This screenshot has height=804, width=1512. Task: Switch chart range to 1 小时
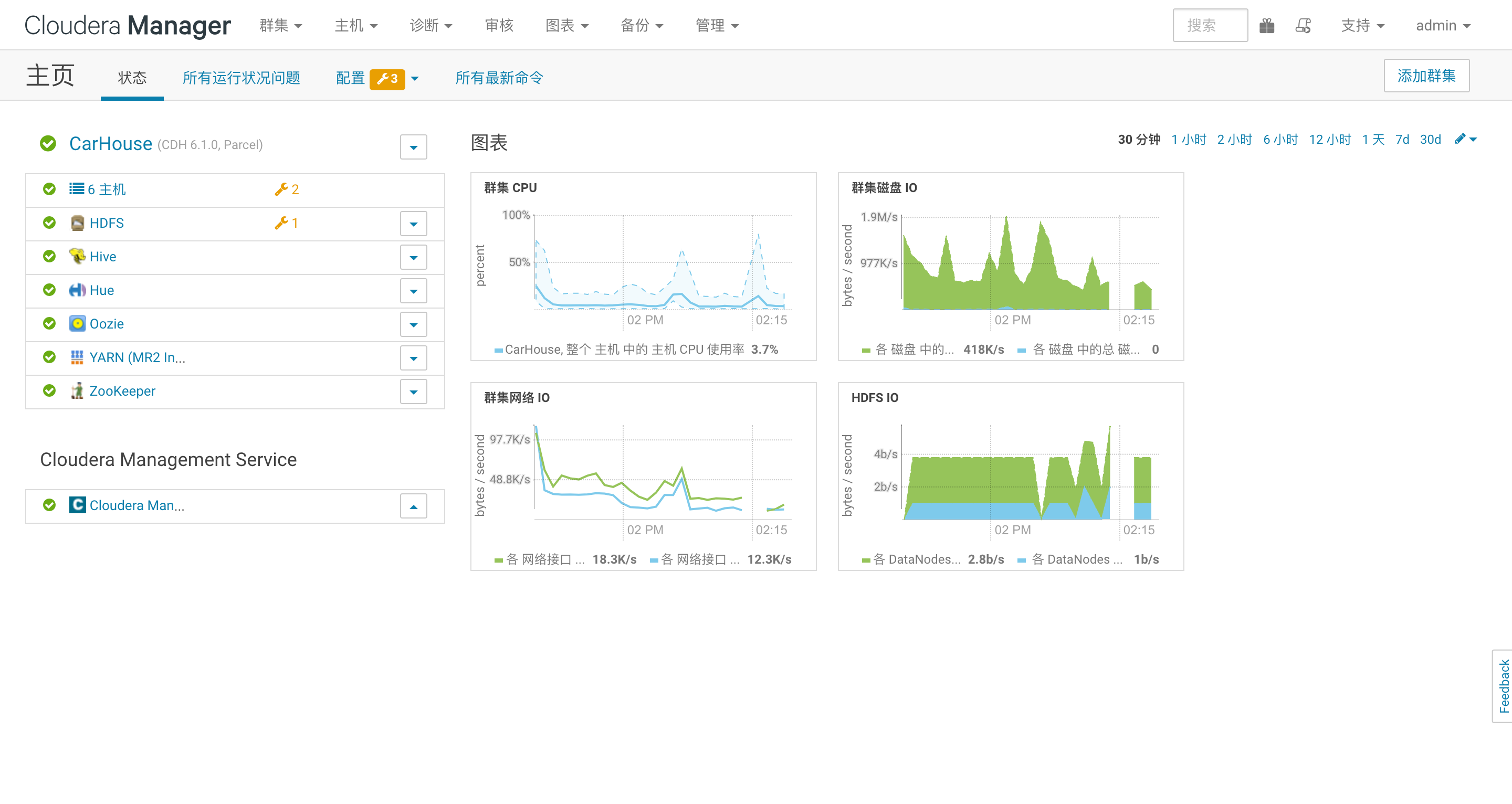coord(1189,140)
